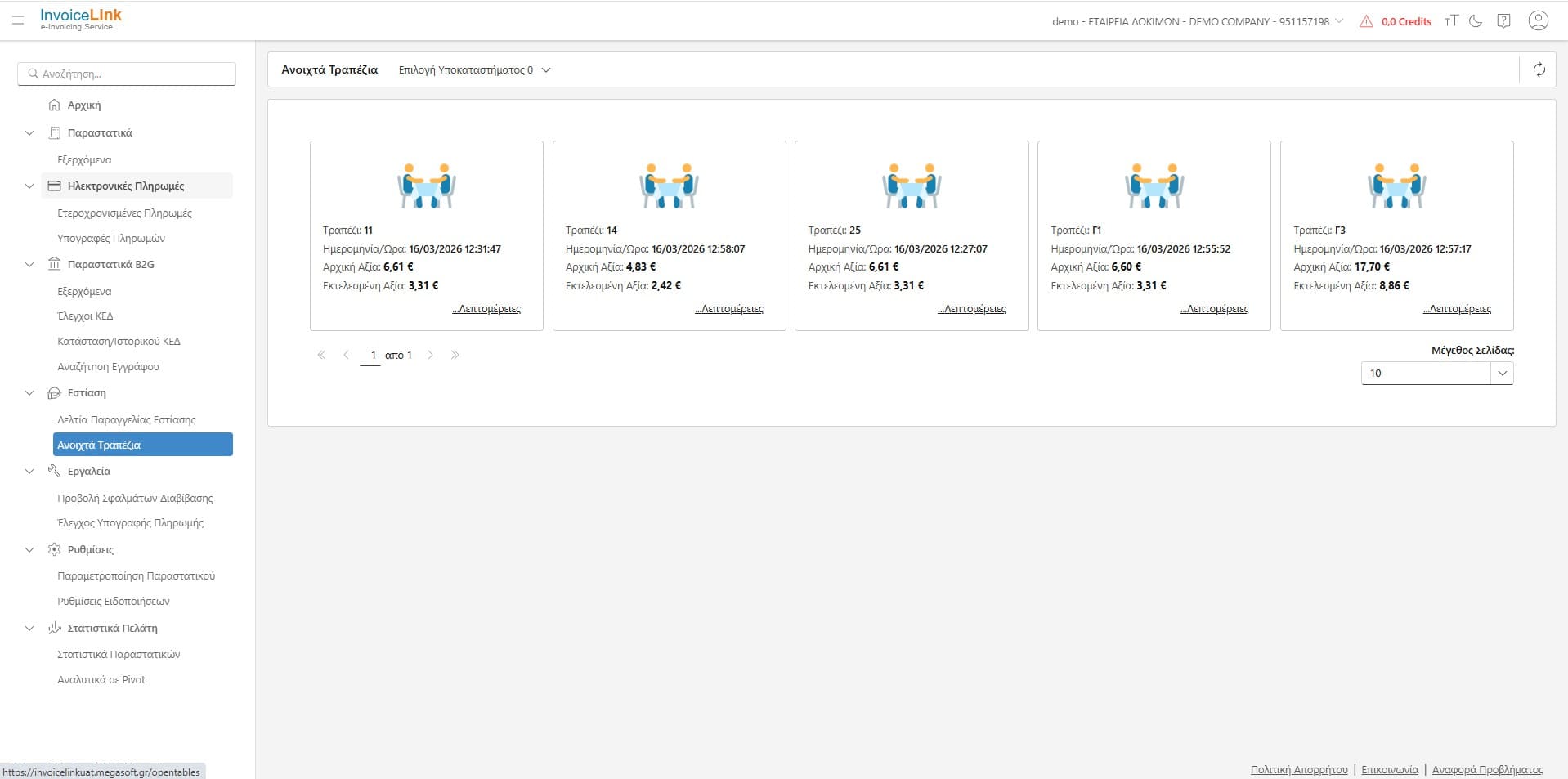1568x779 pixels.
Task: Go to the next page arrow
Action: point(431,356)
